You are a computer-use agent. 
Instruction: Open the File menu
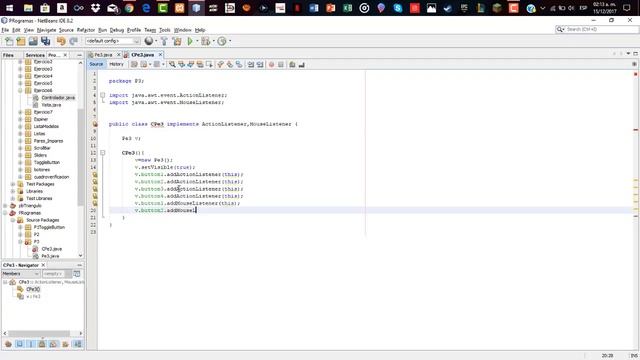(5, 30)
